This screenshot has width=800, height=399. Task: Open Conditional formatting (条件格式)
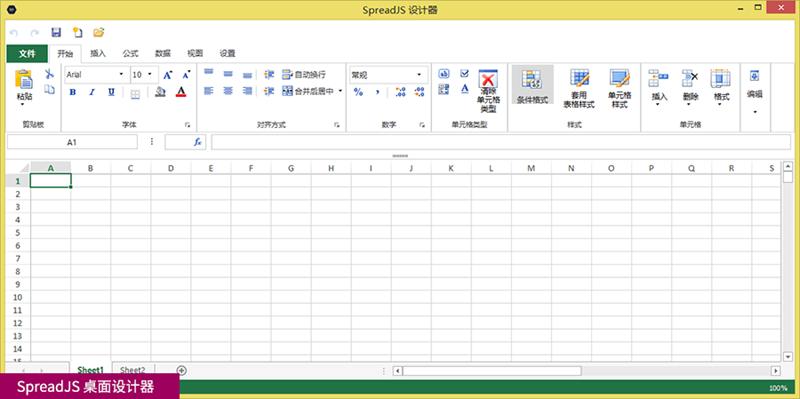pyautogui.click(x=532, y=86)
